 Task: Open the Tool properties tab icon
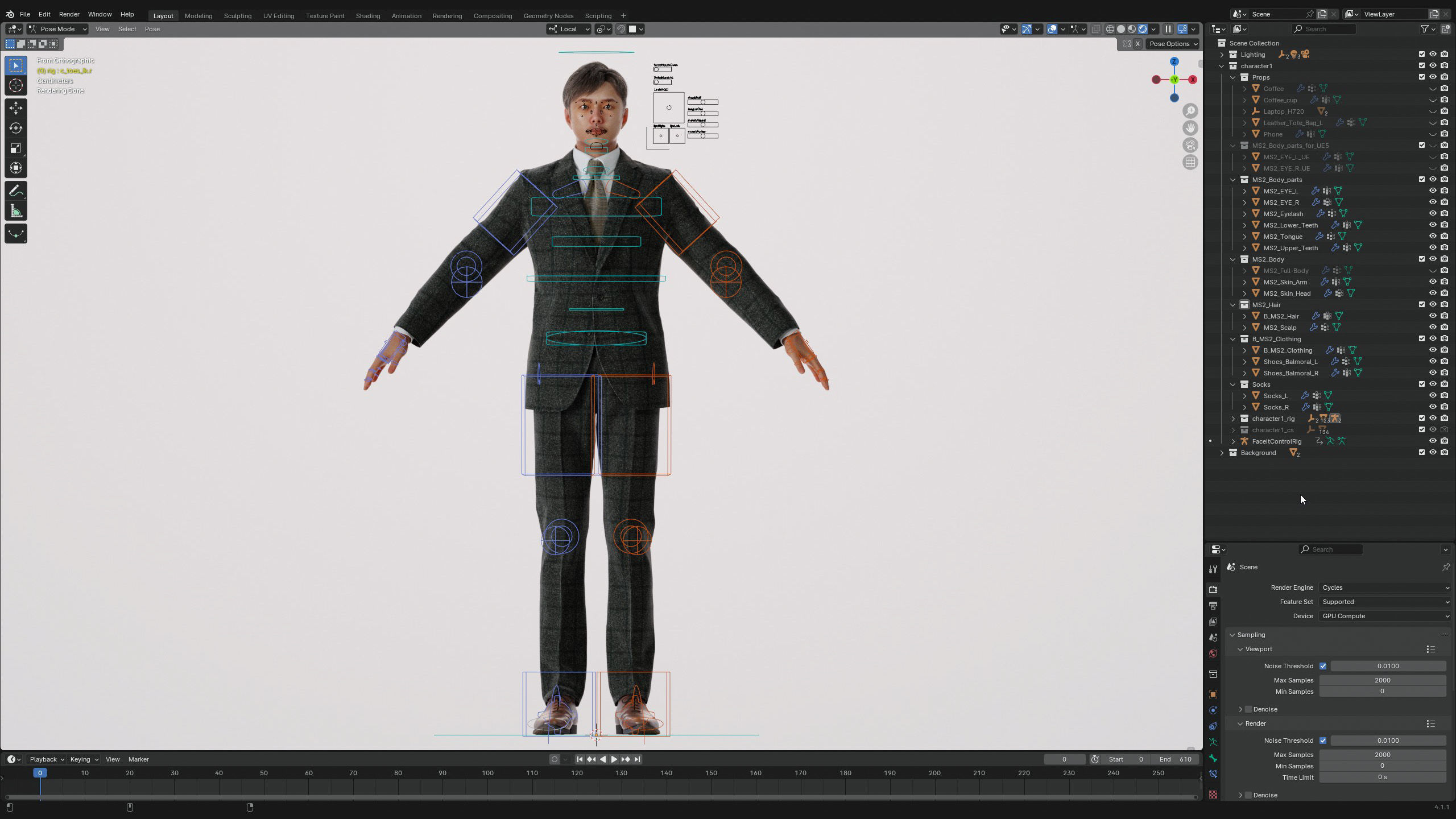(x=1213, y=569)
